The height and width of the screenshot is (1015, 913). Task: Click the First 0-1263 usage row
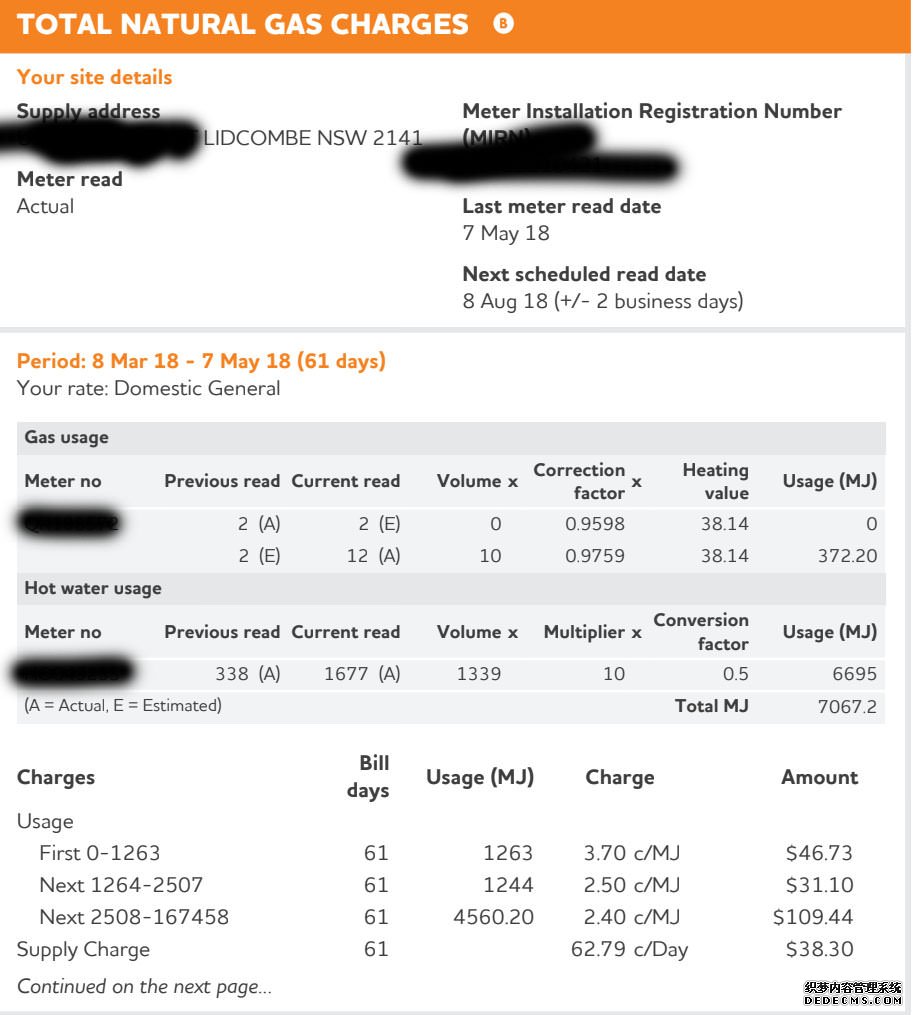[434, 853]
